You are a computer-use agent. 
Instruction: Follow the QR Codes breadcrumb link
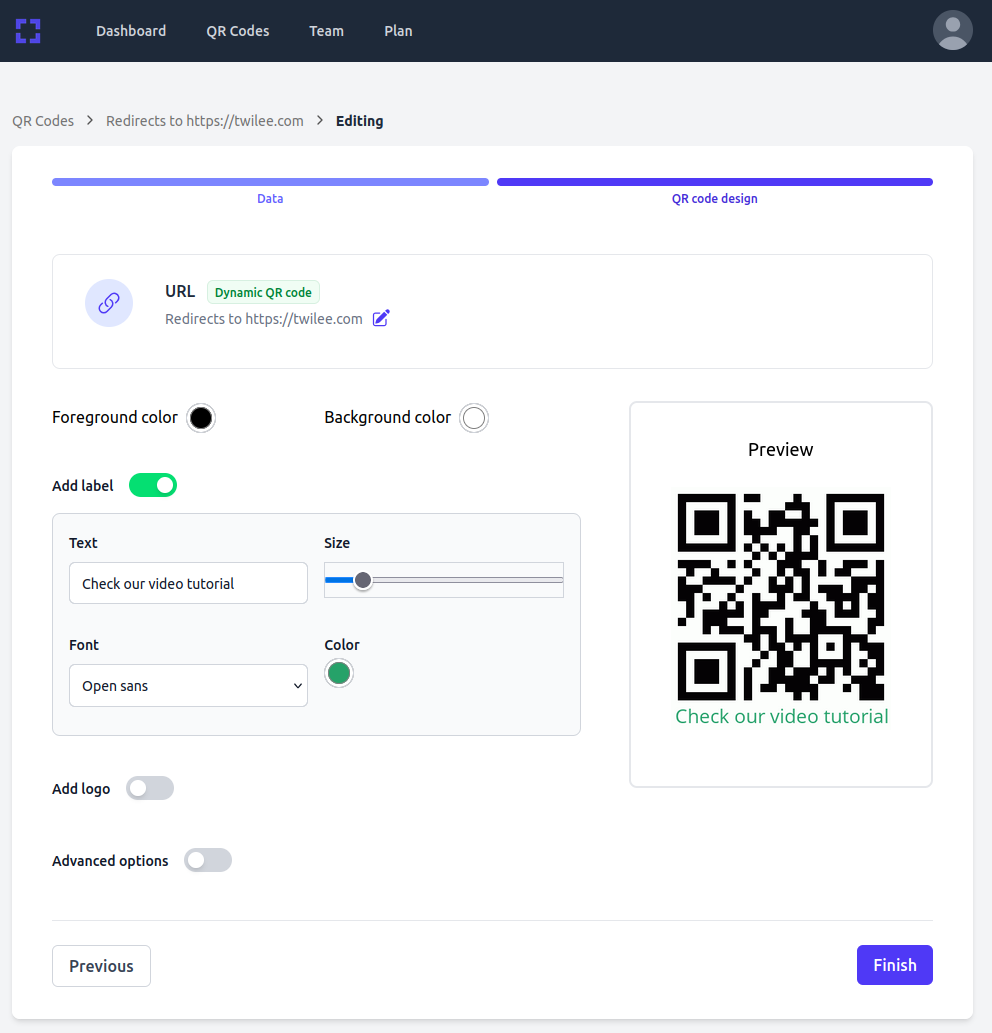point(43,121)
